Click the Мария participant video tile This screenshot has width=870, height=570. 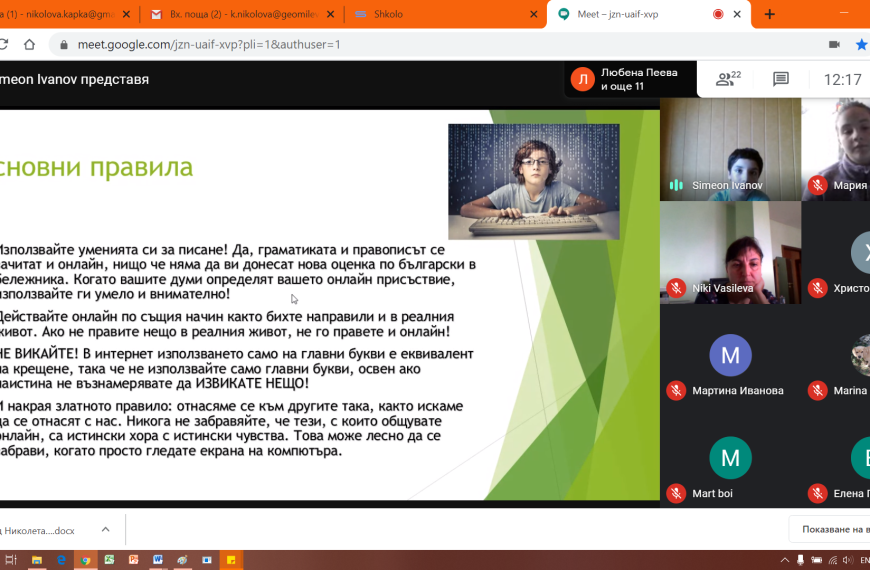click(836, 149)
